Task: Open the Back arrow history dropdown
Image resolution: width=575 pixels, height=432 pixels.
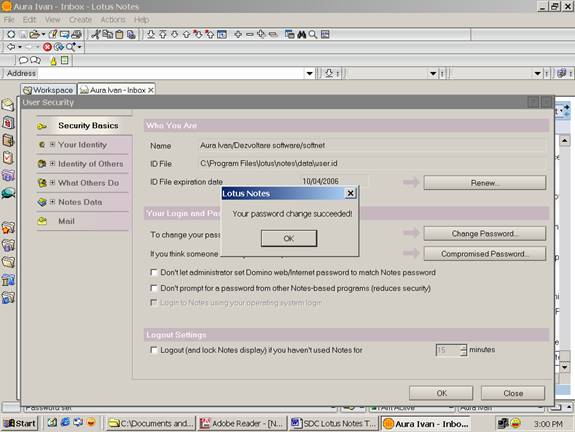Action: tap(20, 47)
